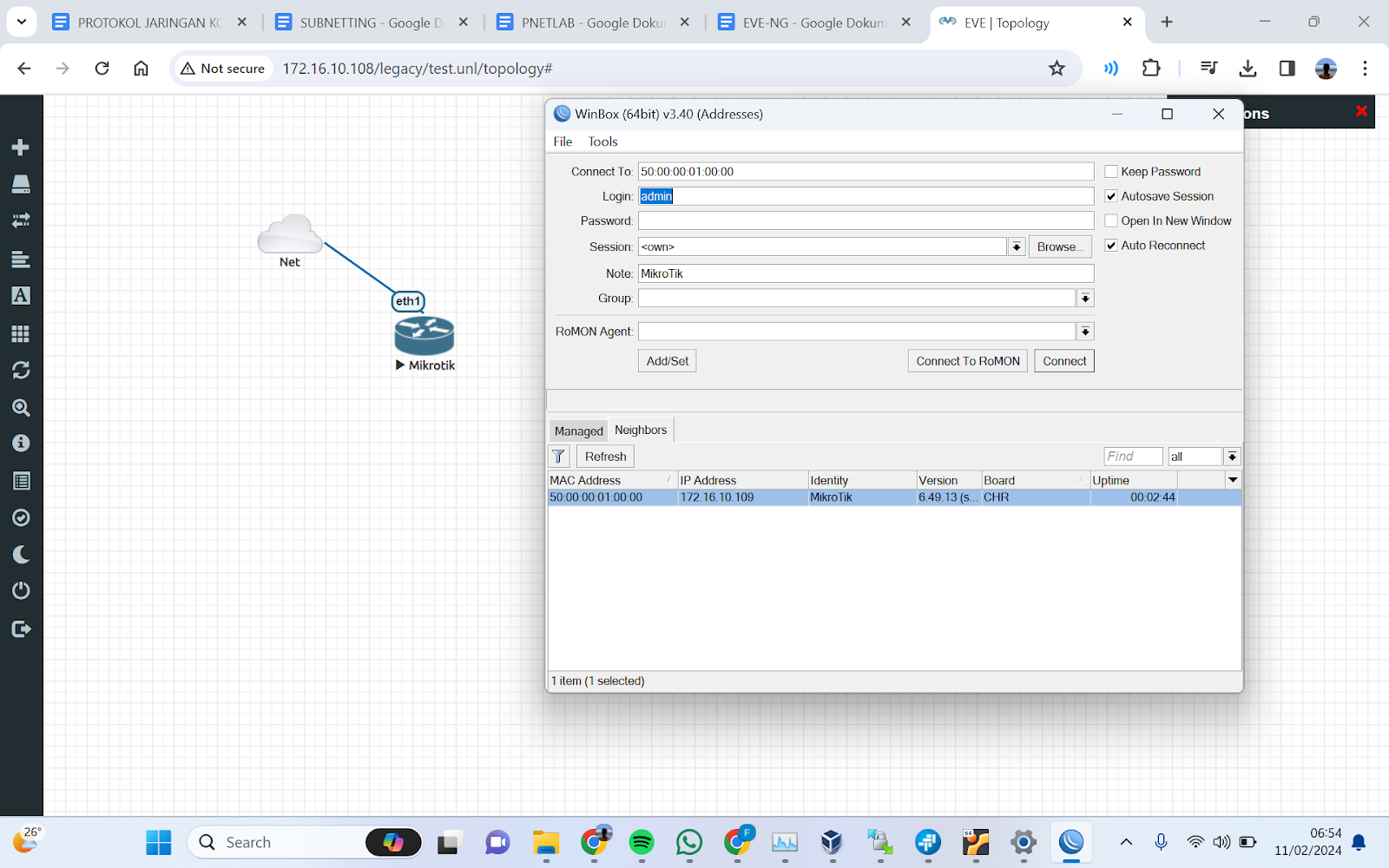The image size is (1389, 868).
Task: Expand the Group dropdown arrow
Action: click(1085, 299)
